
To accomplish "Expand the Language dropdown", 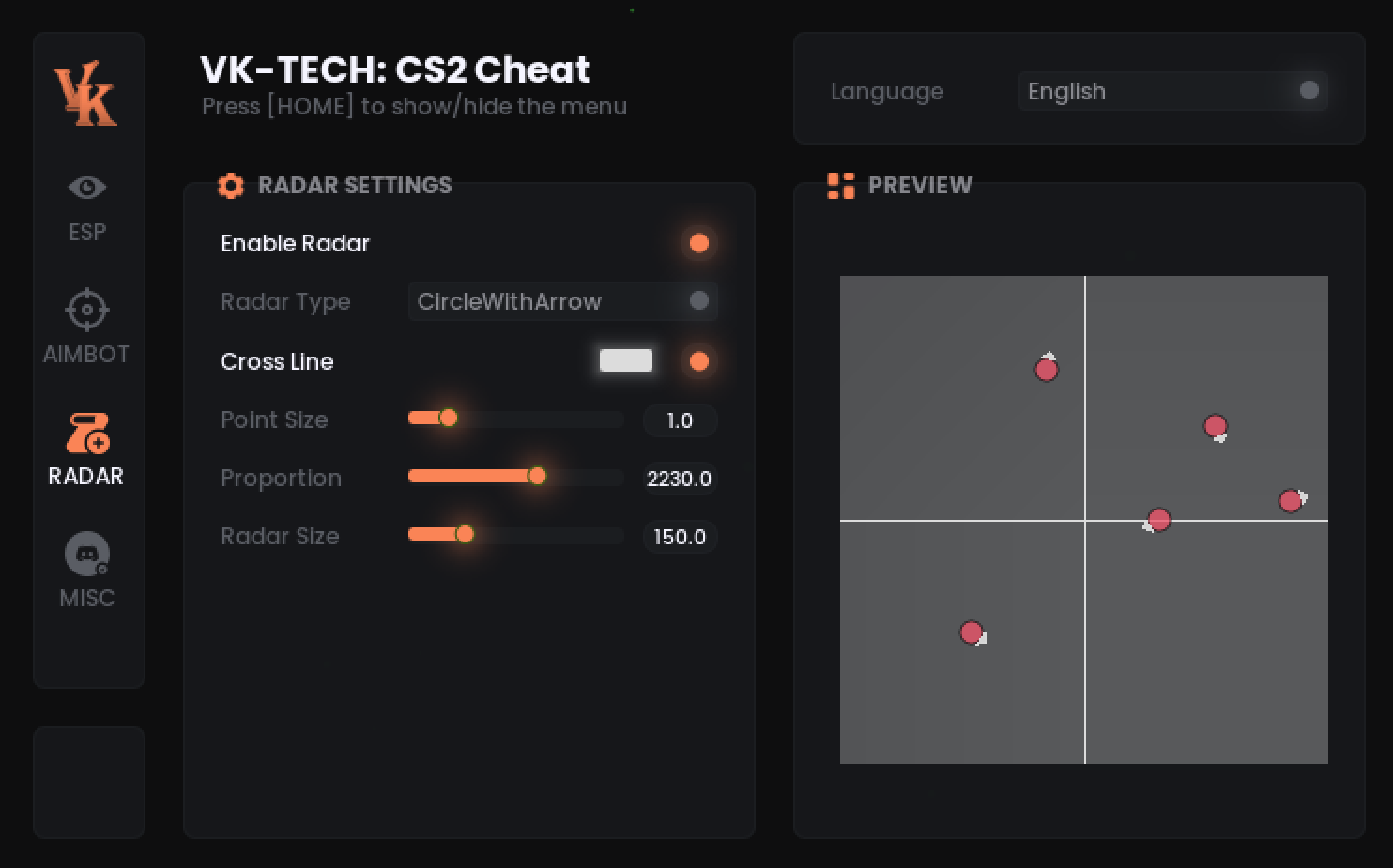I will pos(1172,91).
